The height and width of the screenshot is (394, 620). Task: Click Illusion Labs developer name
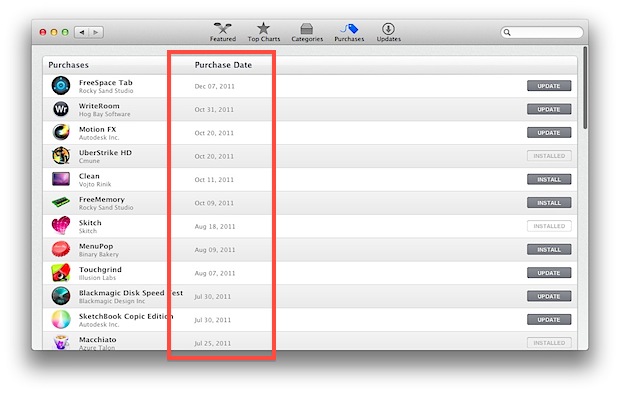pos(97,278)
